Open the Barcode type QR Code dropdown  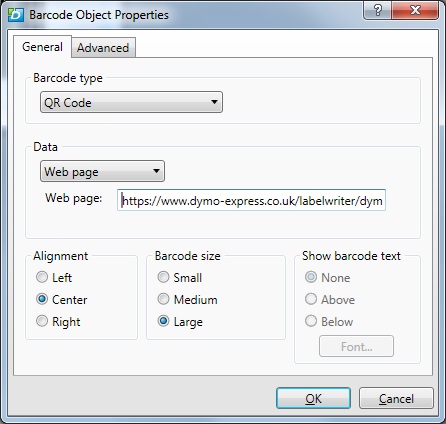[x=131, y=102]
